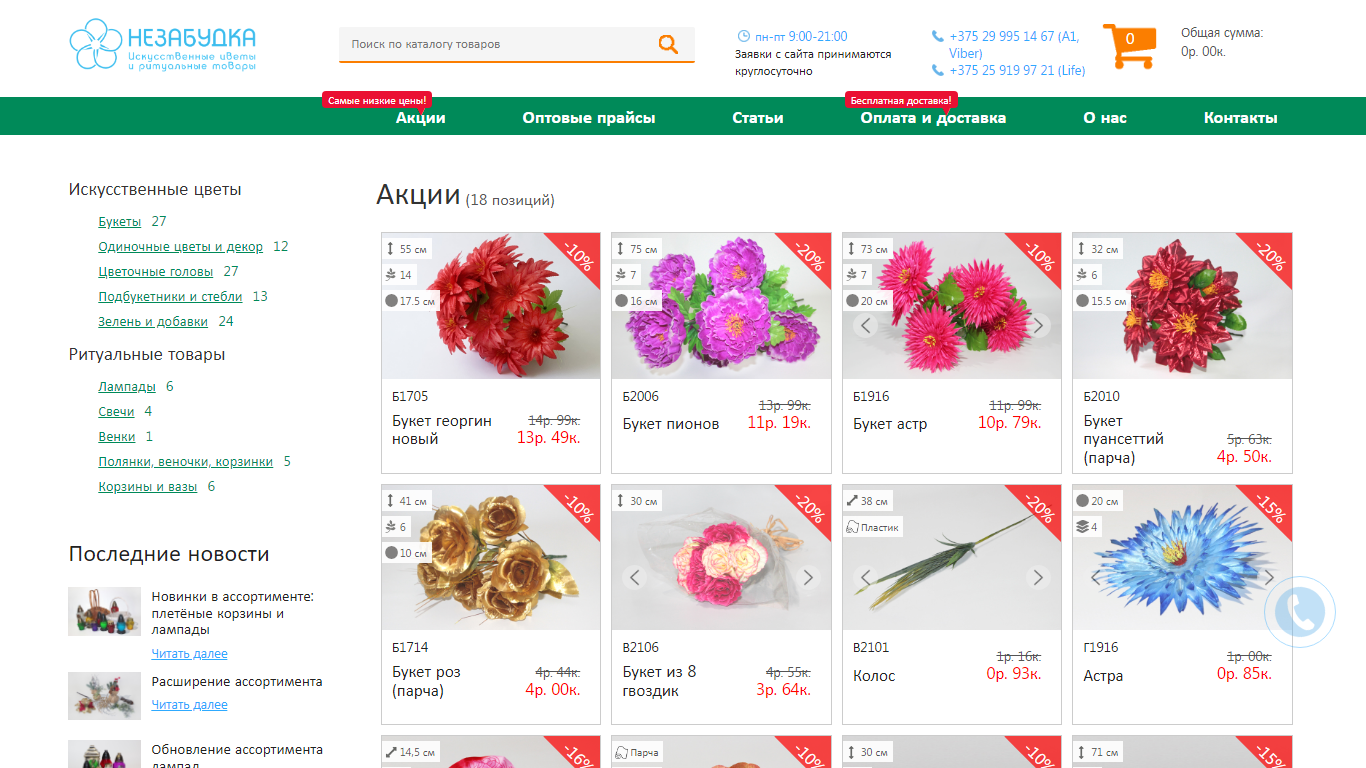Open the Свечи category

point(116,412)
